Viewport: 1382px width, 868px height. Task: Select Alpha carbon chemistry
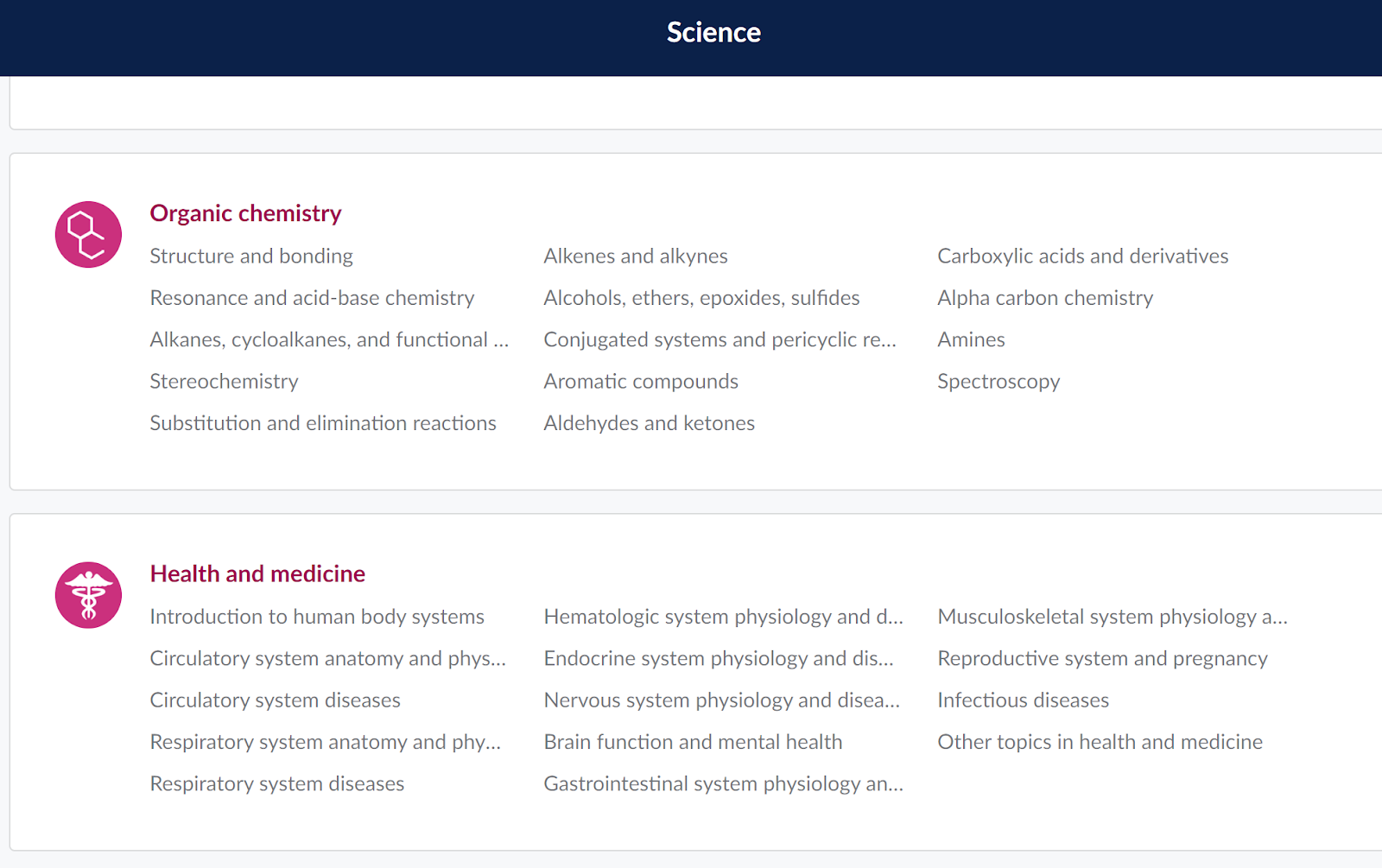point(1045,298)
